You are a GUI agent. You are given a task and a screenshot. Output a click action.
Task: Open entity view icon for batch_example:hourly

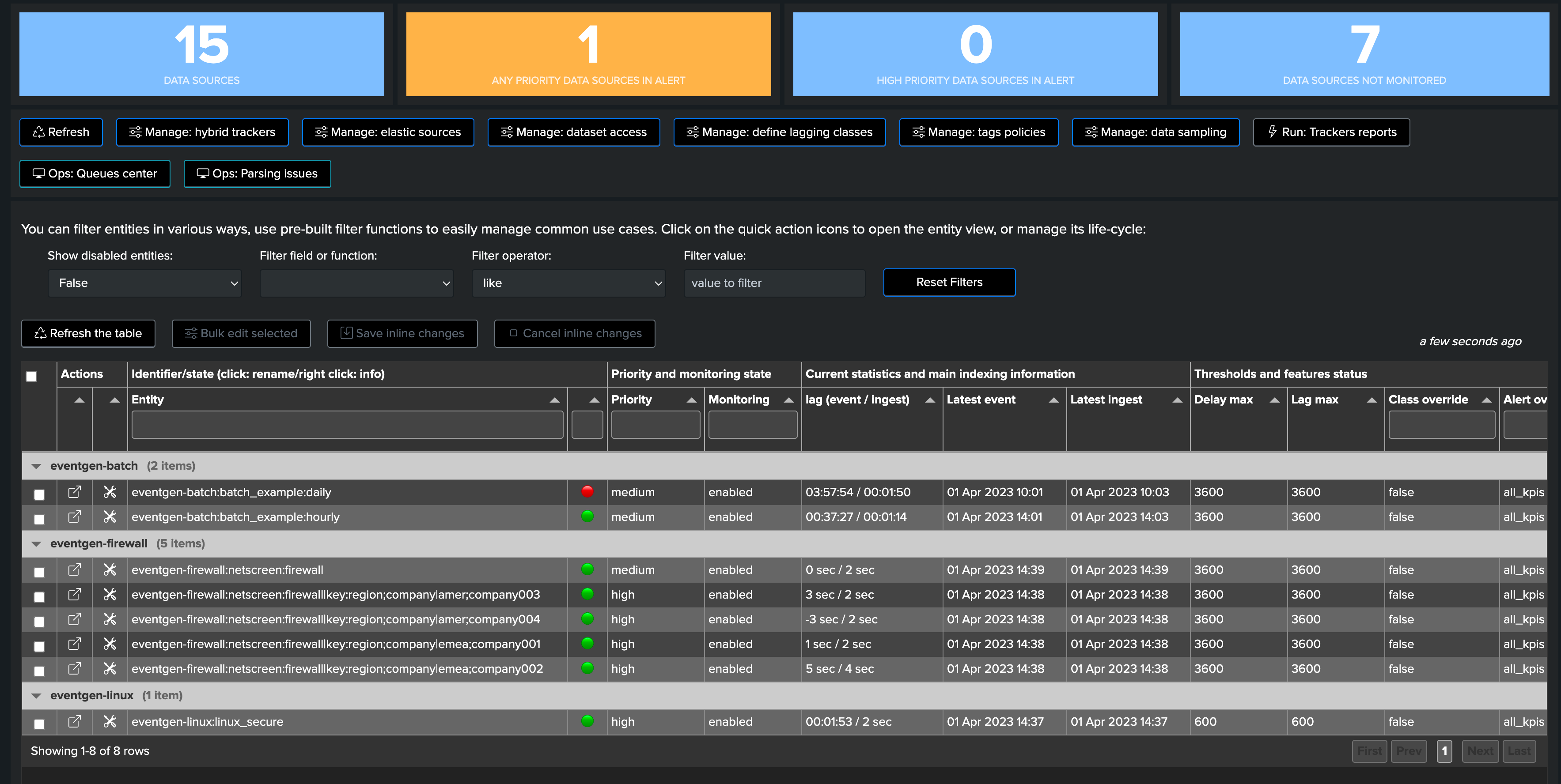tap(75, 516)
